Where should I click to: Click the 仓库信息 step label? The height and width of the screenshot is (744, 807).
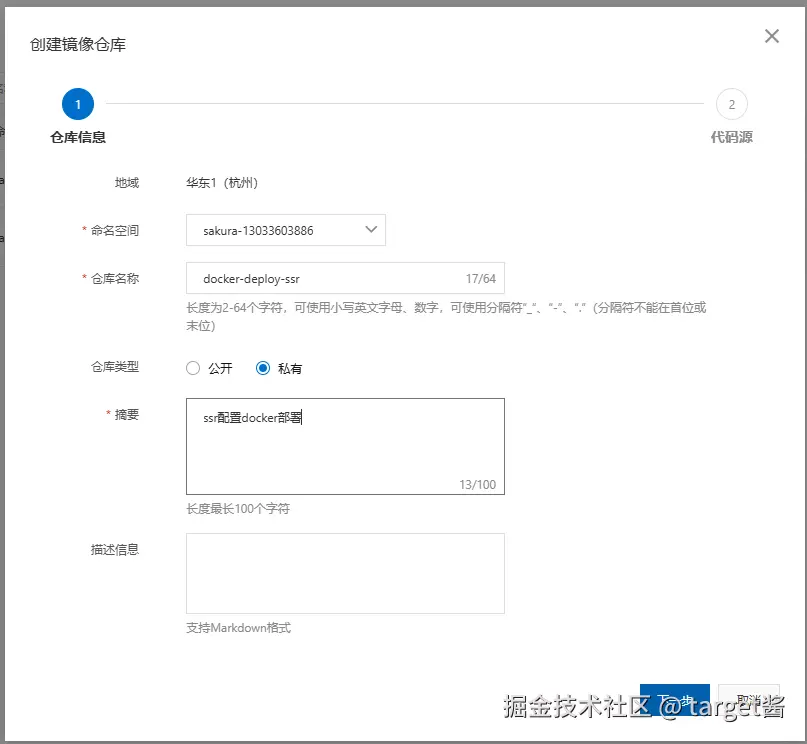[78, 137]
